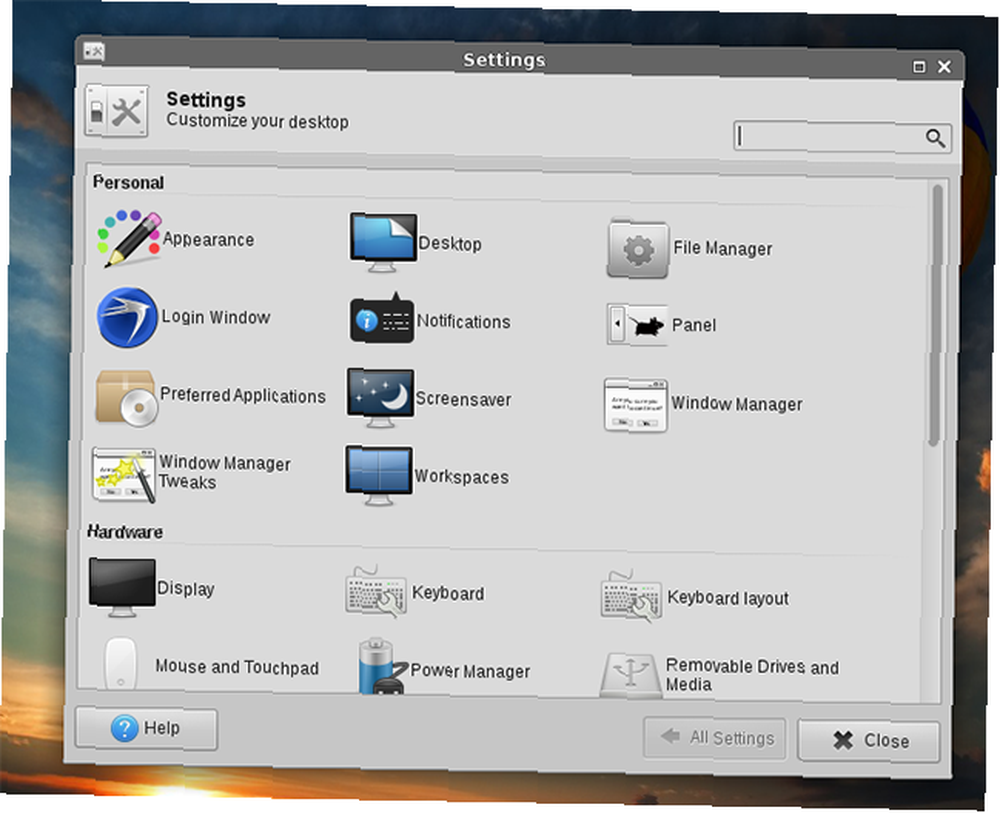Screen dimensions: 1000x813
Task: Open Panel settings mouse icon
Action: click(636, 324)
